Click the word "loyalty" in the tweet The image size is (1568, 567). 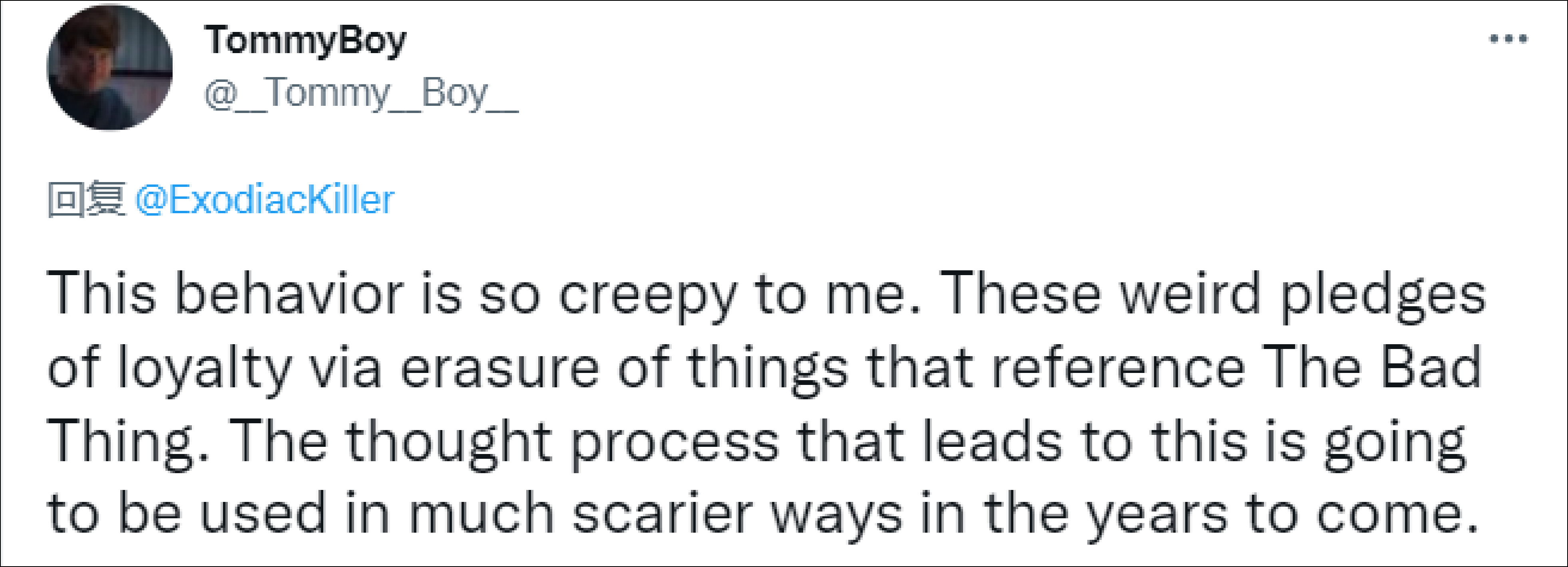[x=205, y=369]
